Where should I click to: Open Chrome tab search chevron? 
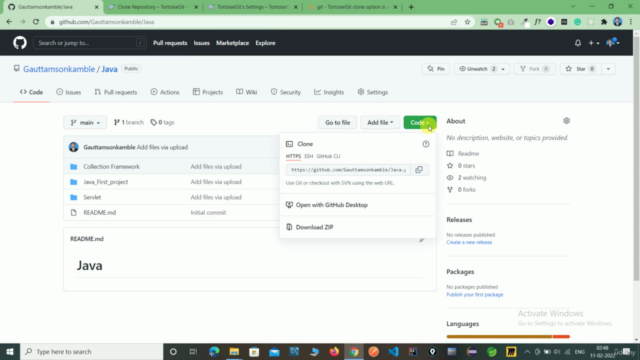573,7
